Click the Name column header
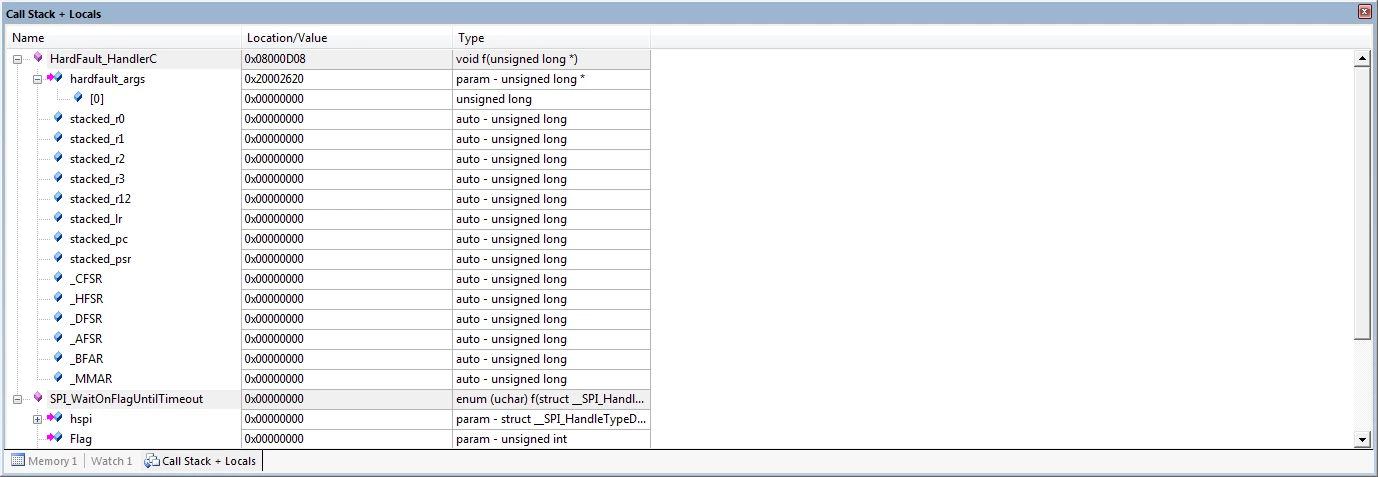This screenshot has width=1378, height=477. coord(125,38)
